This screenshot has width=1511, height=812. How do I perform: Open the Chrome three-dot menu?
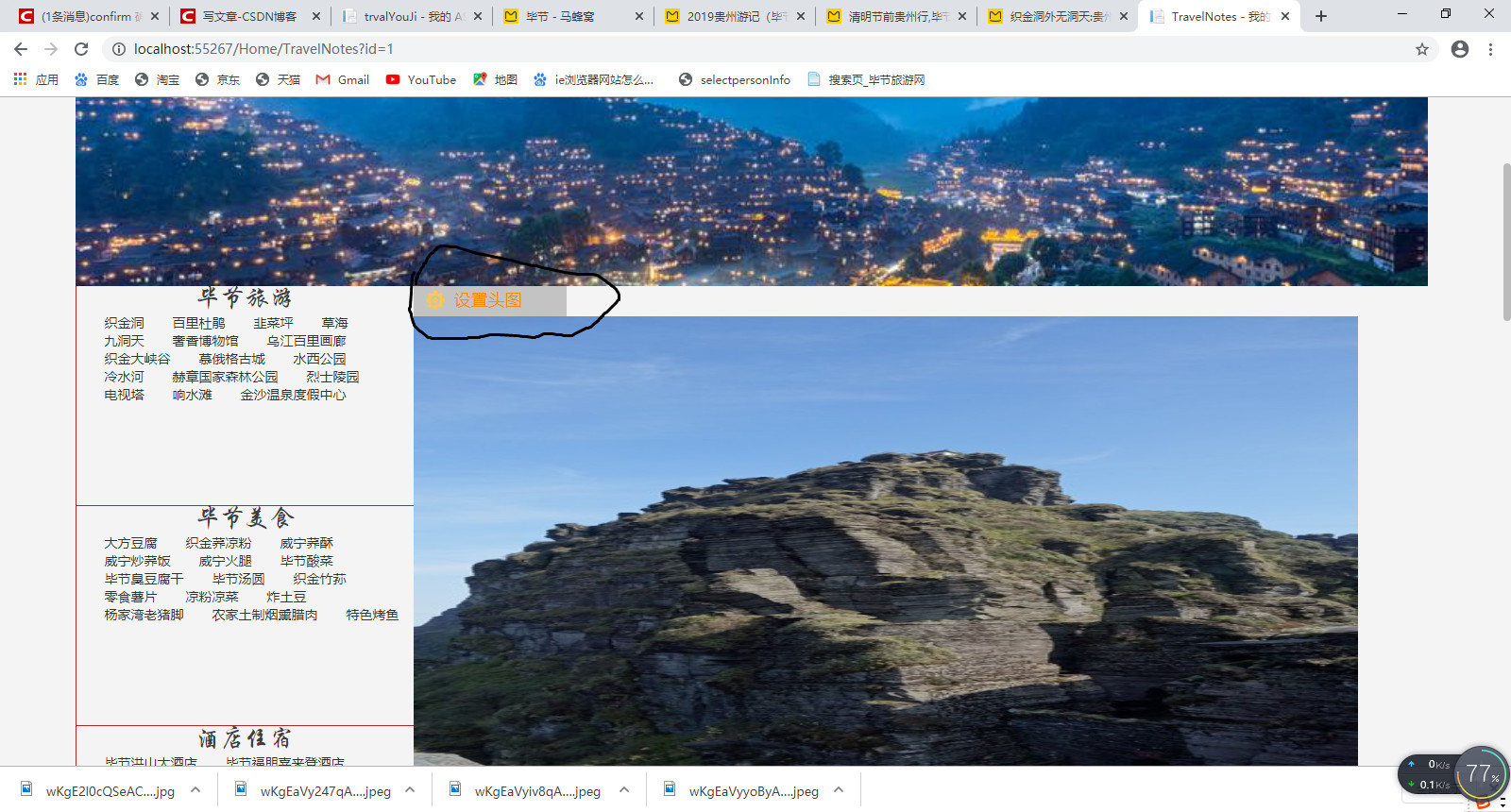1490,49
